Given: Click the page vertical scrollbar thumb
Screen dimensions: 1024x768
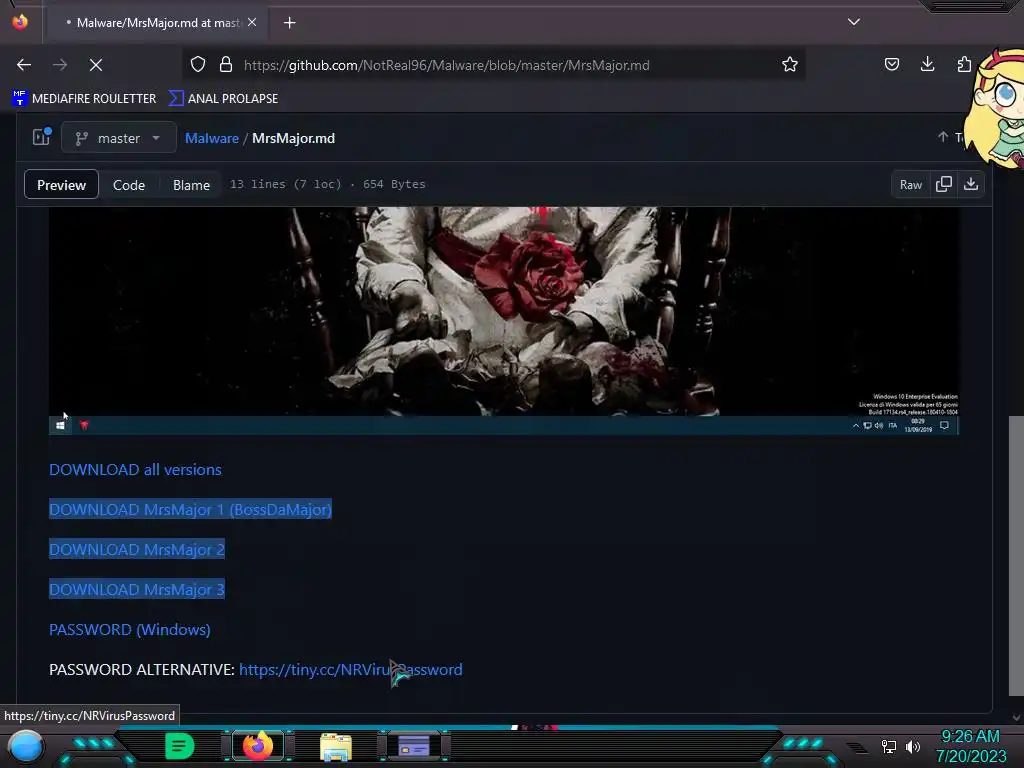Looking at the screenshot, I should [x=1016, y=555].
